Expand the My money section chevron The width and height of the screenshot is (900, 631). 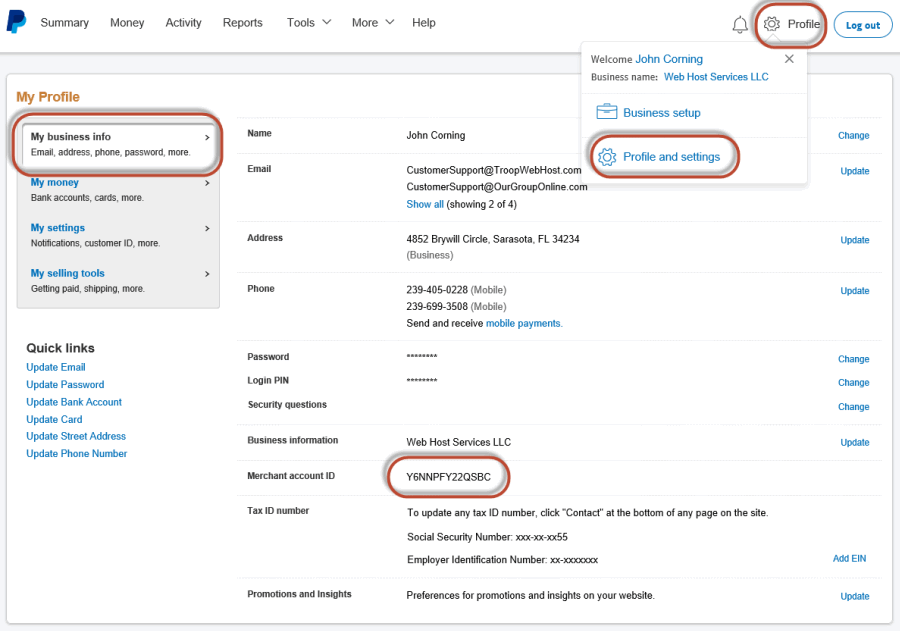207,183
